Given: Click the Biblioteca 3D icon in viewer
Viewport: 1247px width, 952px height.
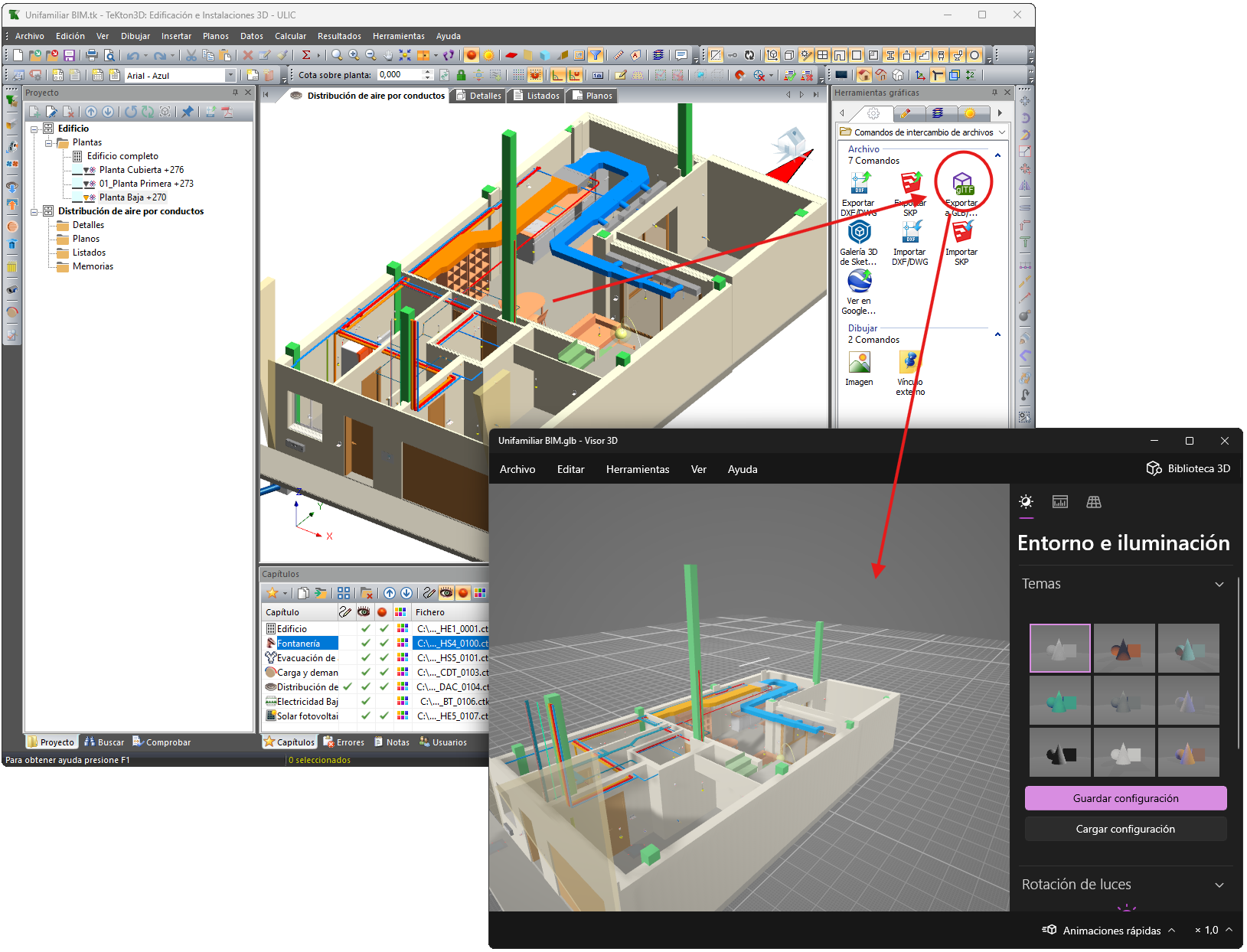Looking at the screenshot, I should pos(1154,468).
